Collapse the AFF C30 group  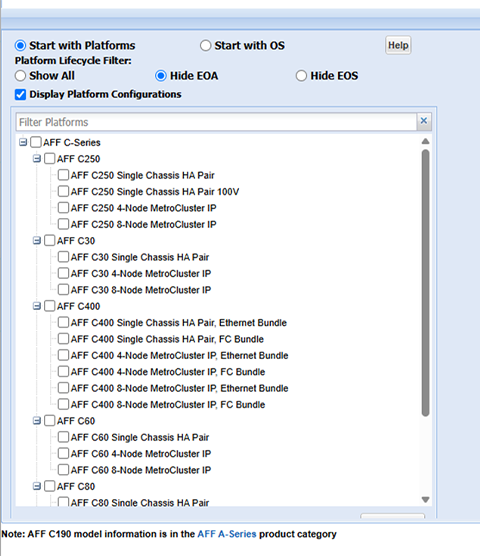[37, 241]
